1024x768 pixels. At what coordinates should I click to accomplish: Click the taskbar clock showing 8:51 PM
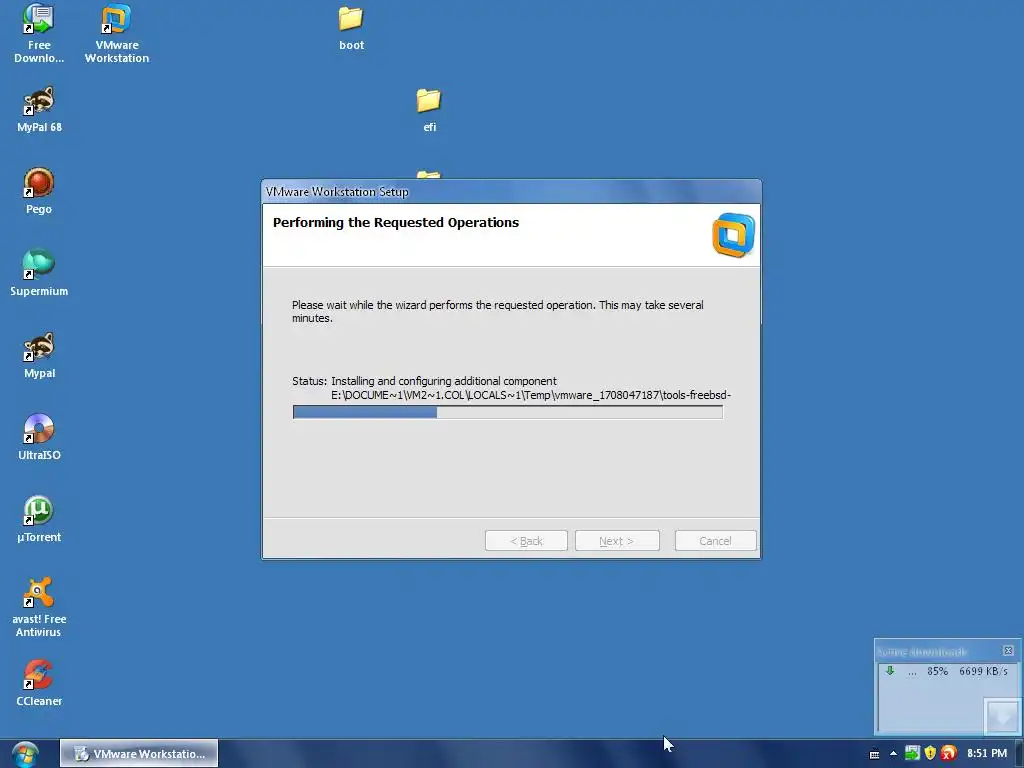point(987,753)
